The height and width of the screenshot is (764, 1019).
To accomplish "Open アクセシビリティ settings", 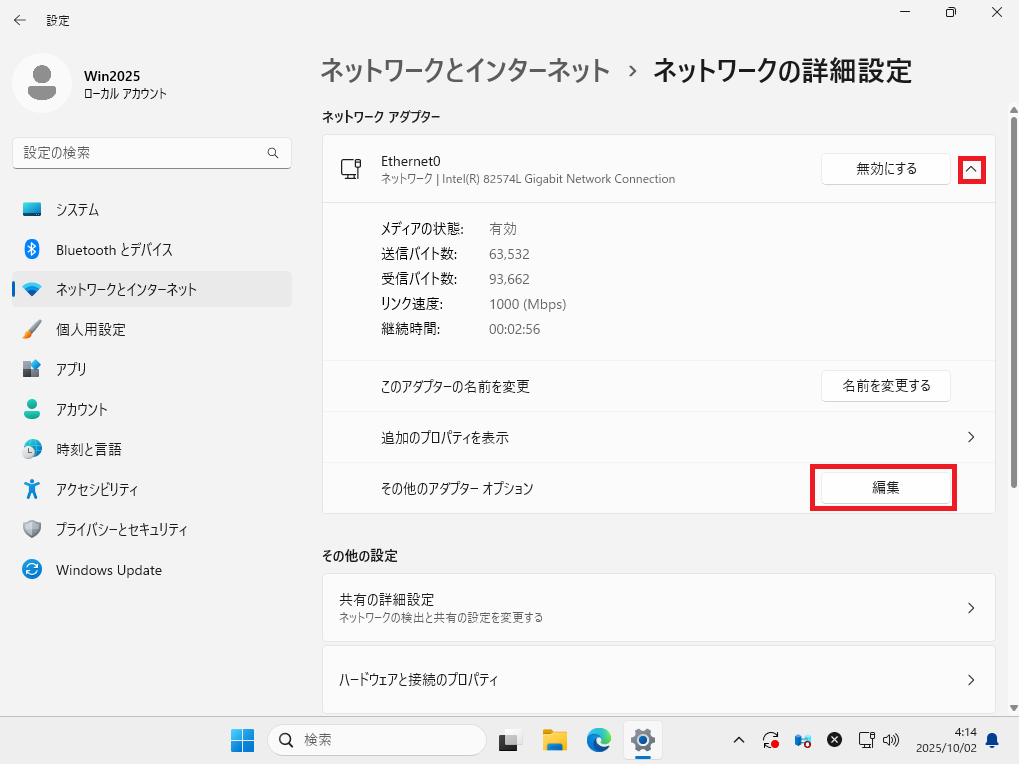I will (97, 490).
